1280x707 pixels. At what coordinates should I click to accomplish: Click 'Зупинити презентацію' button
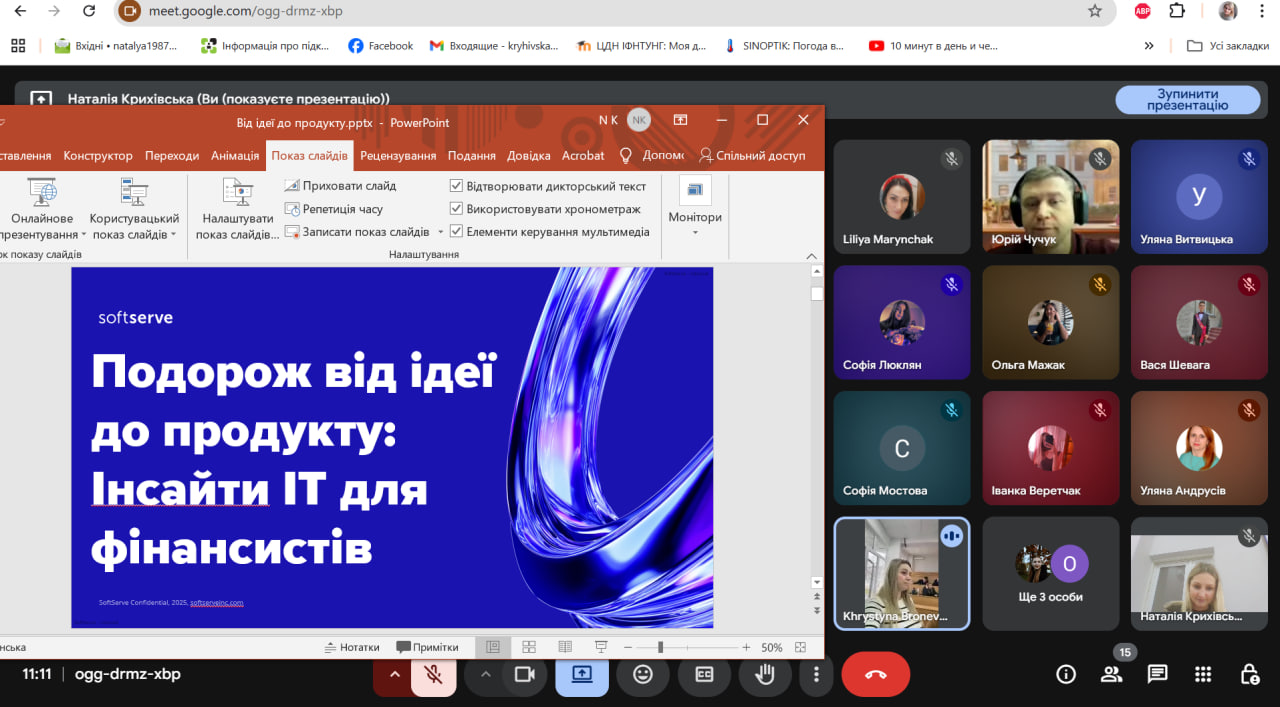[x=1187, y=99]
